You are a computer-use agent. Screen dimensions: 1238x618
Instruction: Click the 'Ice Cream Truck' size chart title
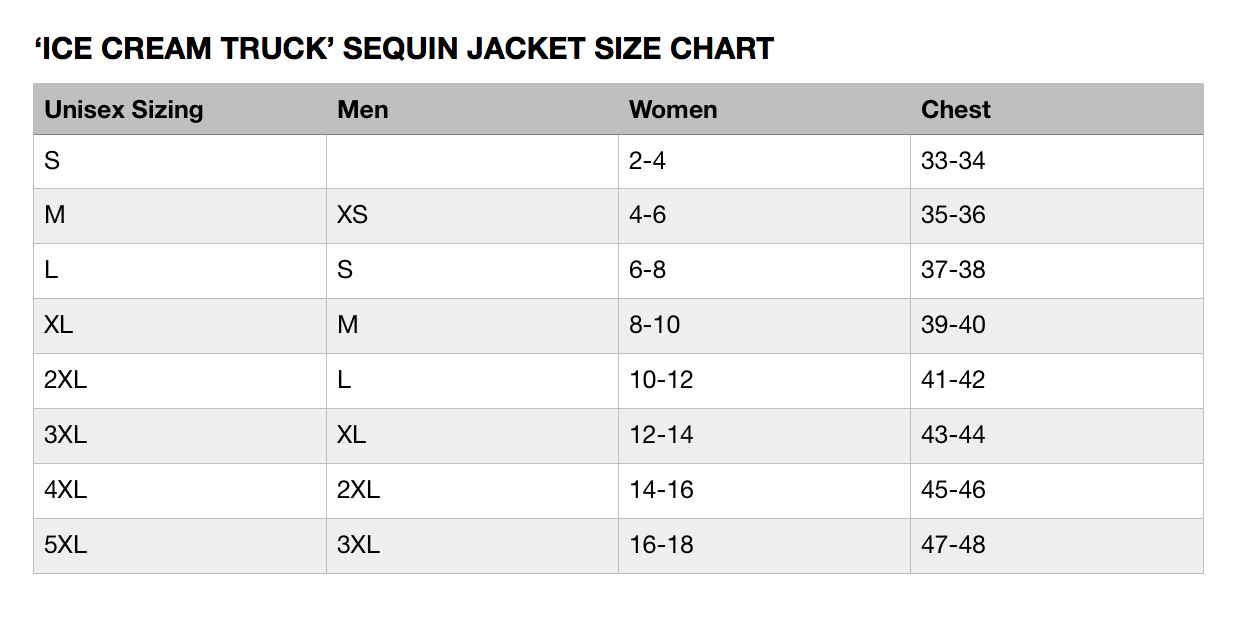tap(403, 48)
